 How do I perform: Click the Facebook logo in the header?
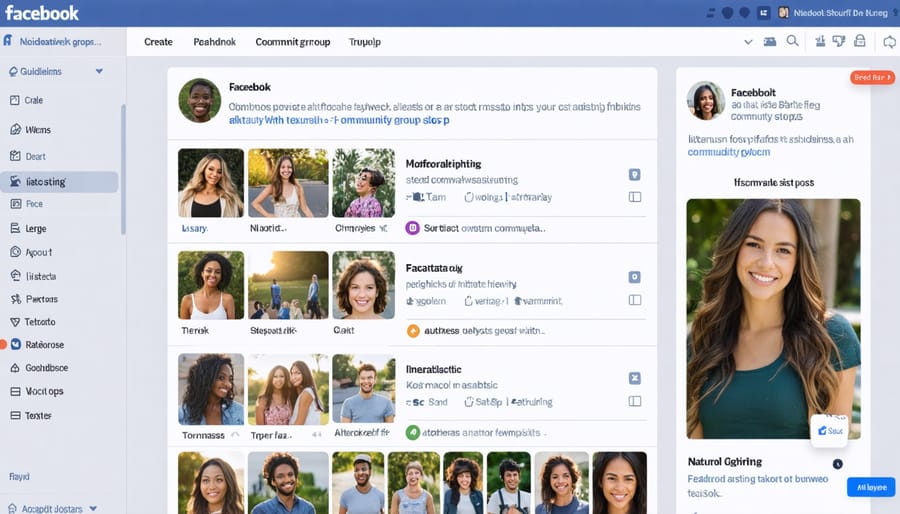[x=41, y=13]
